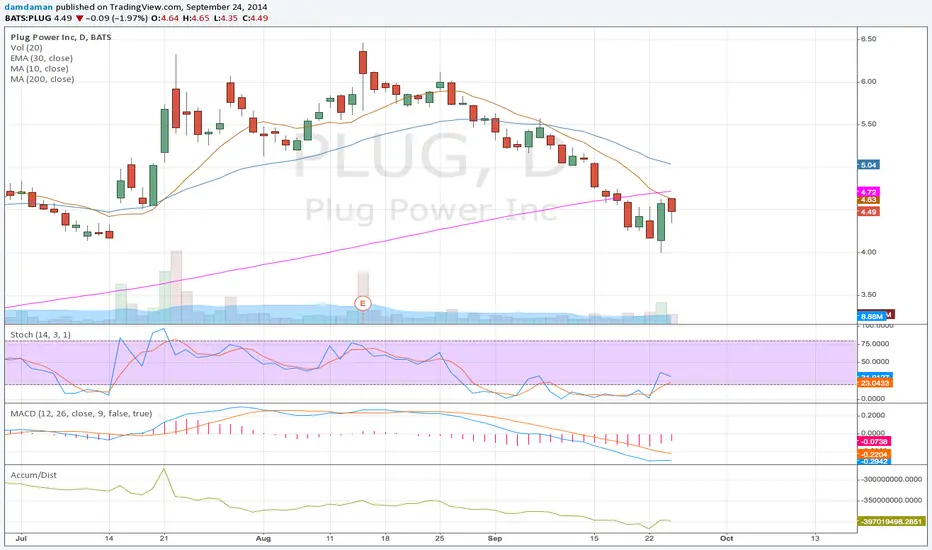Select the 'MA (200, close)' indicator legend
The image size is (932, 550).
[x=42, y=79]
